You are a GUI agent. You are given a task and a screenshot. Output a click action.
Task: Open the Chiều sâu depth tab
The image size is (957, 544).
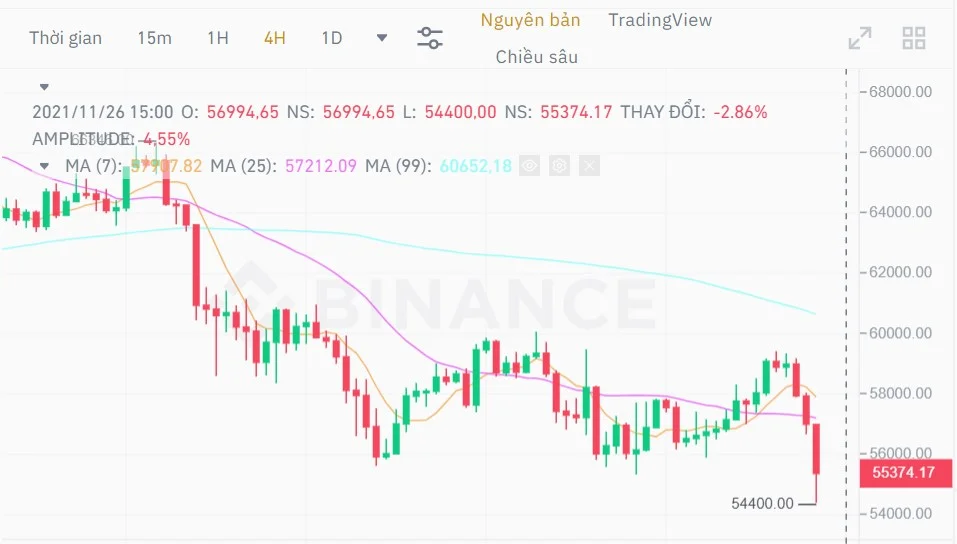click(x=537, y=57)
